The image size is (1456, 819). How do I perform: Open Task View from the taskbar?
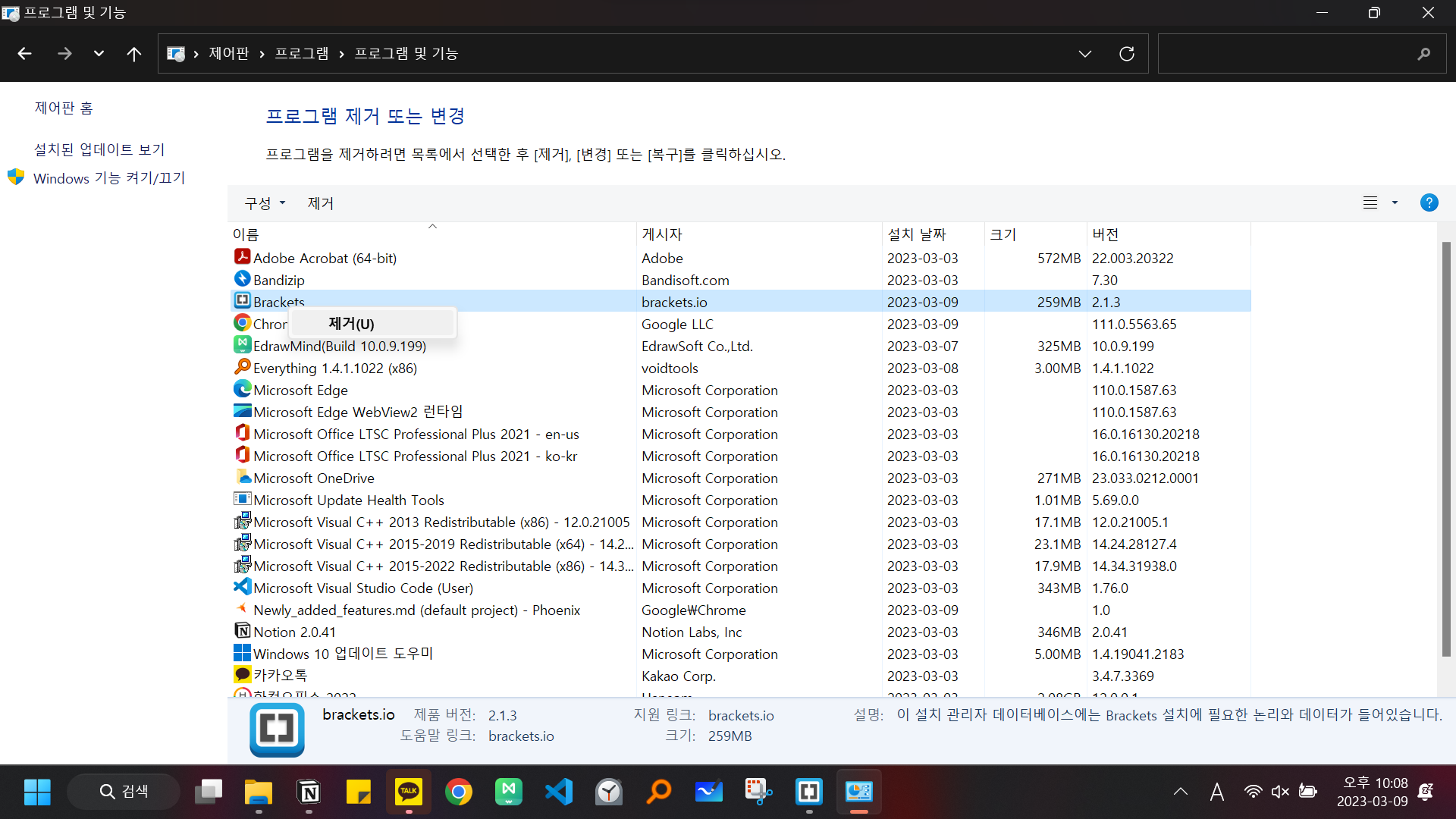[209, 792]
